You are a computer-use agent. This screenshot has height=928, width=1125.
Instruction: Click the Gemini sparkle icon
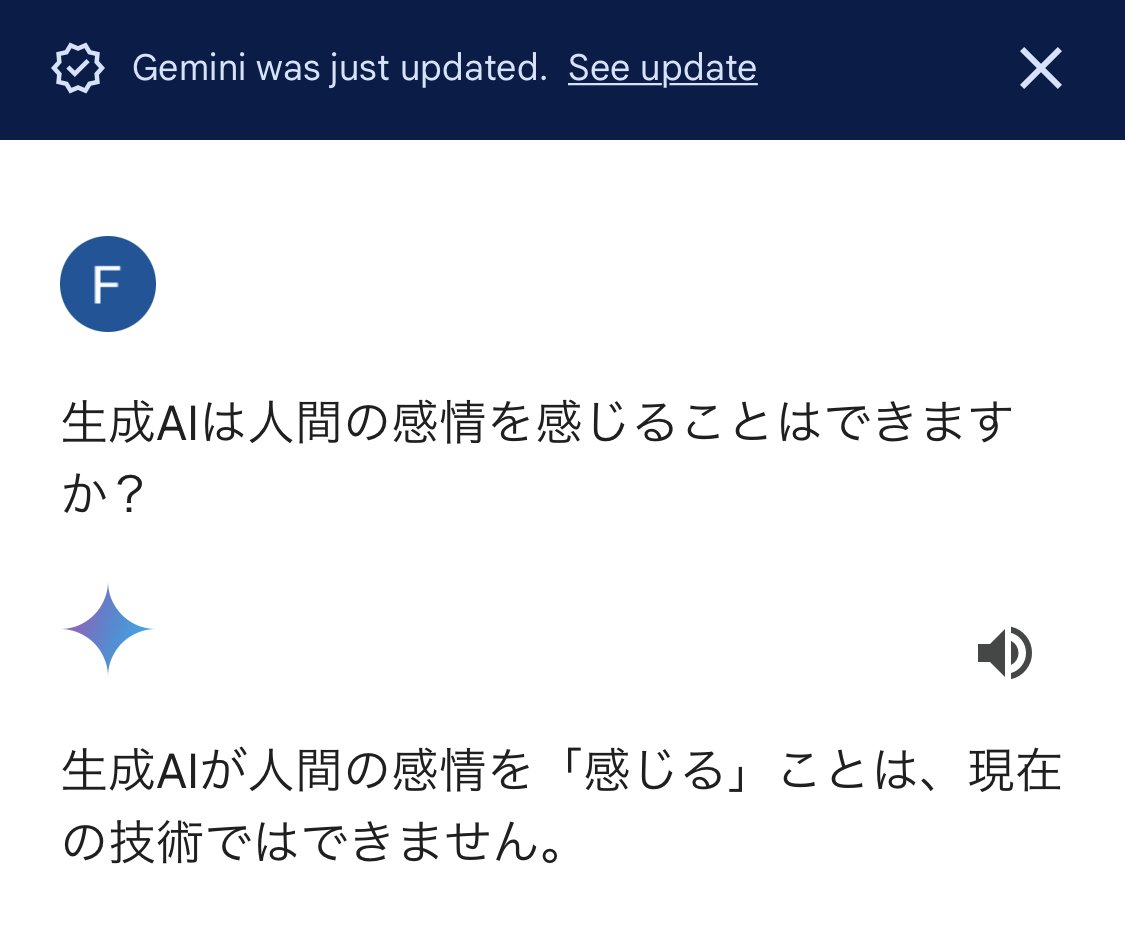[x=108, y=630]
